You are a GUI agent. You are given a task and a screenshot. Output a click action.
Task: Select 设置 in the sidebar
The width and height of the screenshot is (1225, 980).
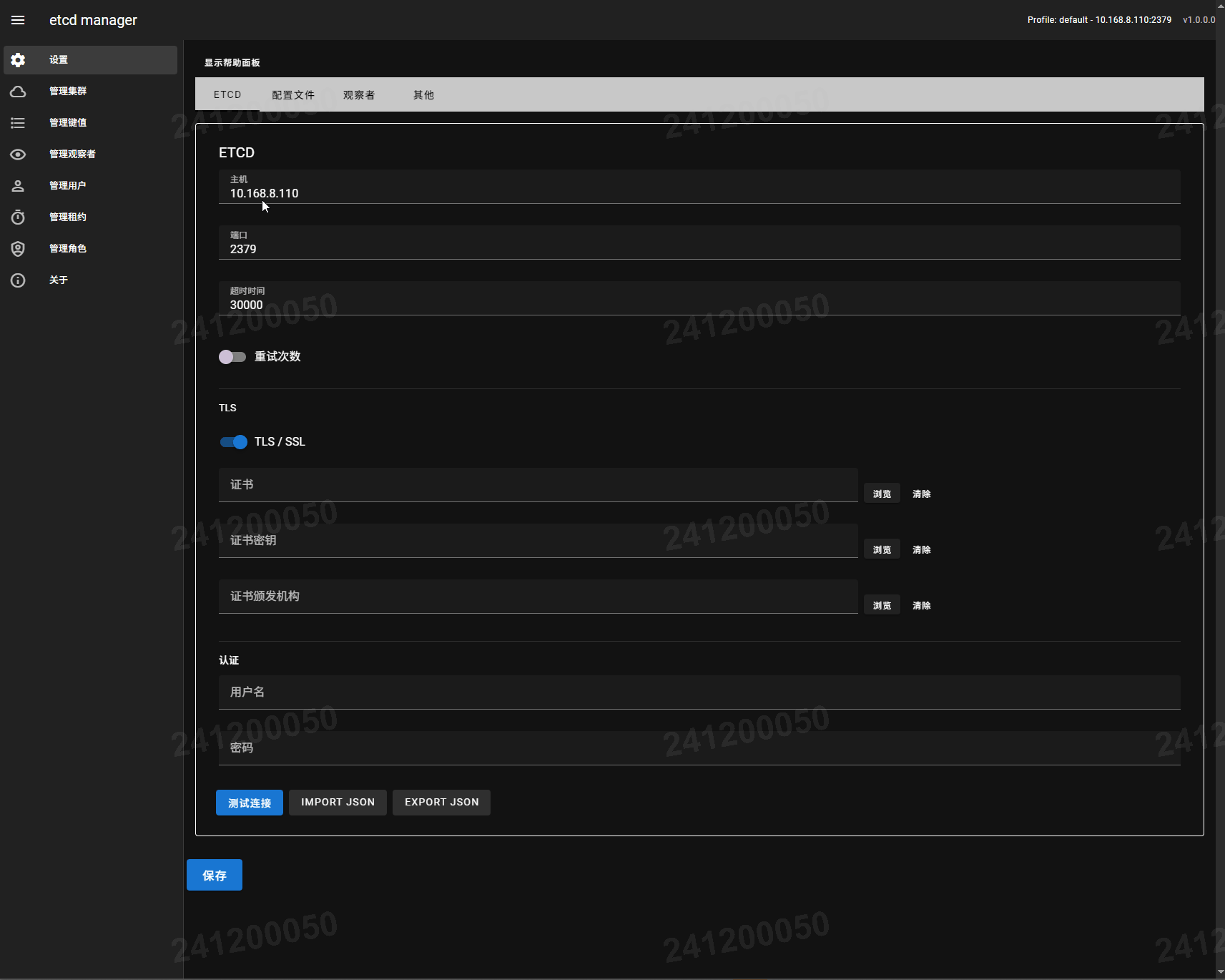click(x=90, y=60)
